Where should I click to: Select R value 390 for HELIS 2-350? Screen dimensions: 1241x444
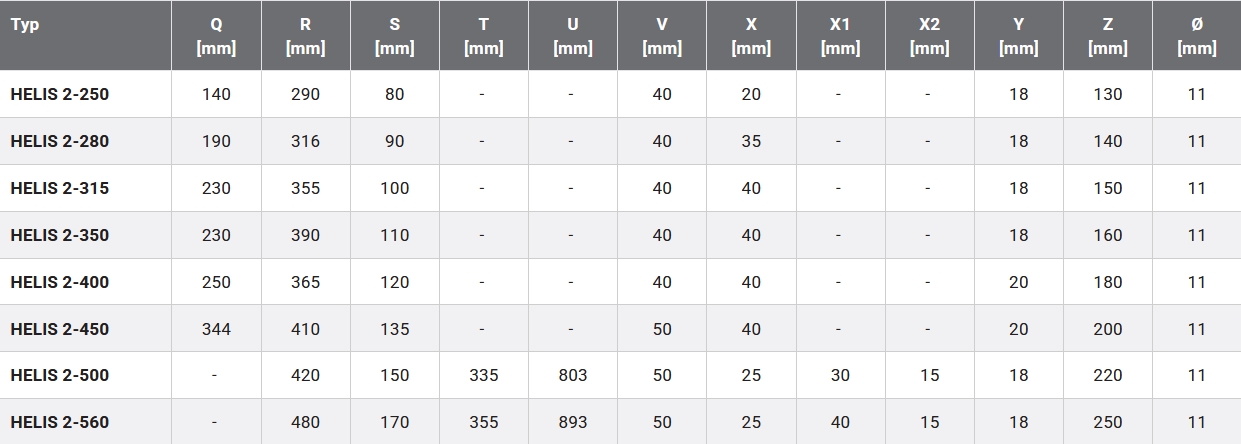(305, 235)
